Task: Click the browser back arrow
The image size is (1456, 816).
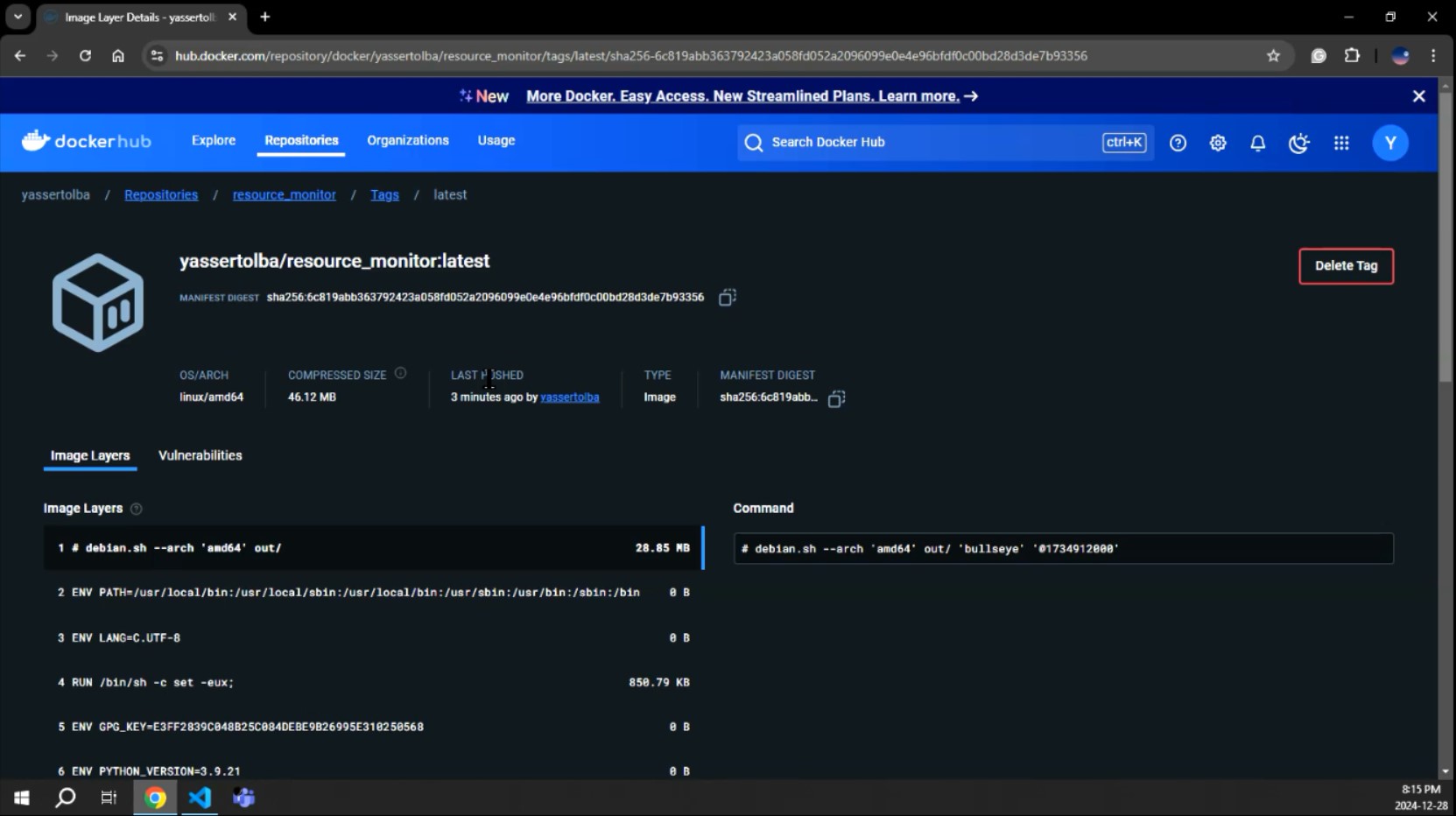Action: [20, 55]
